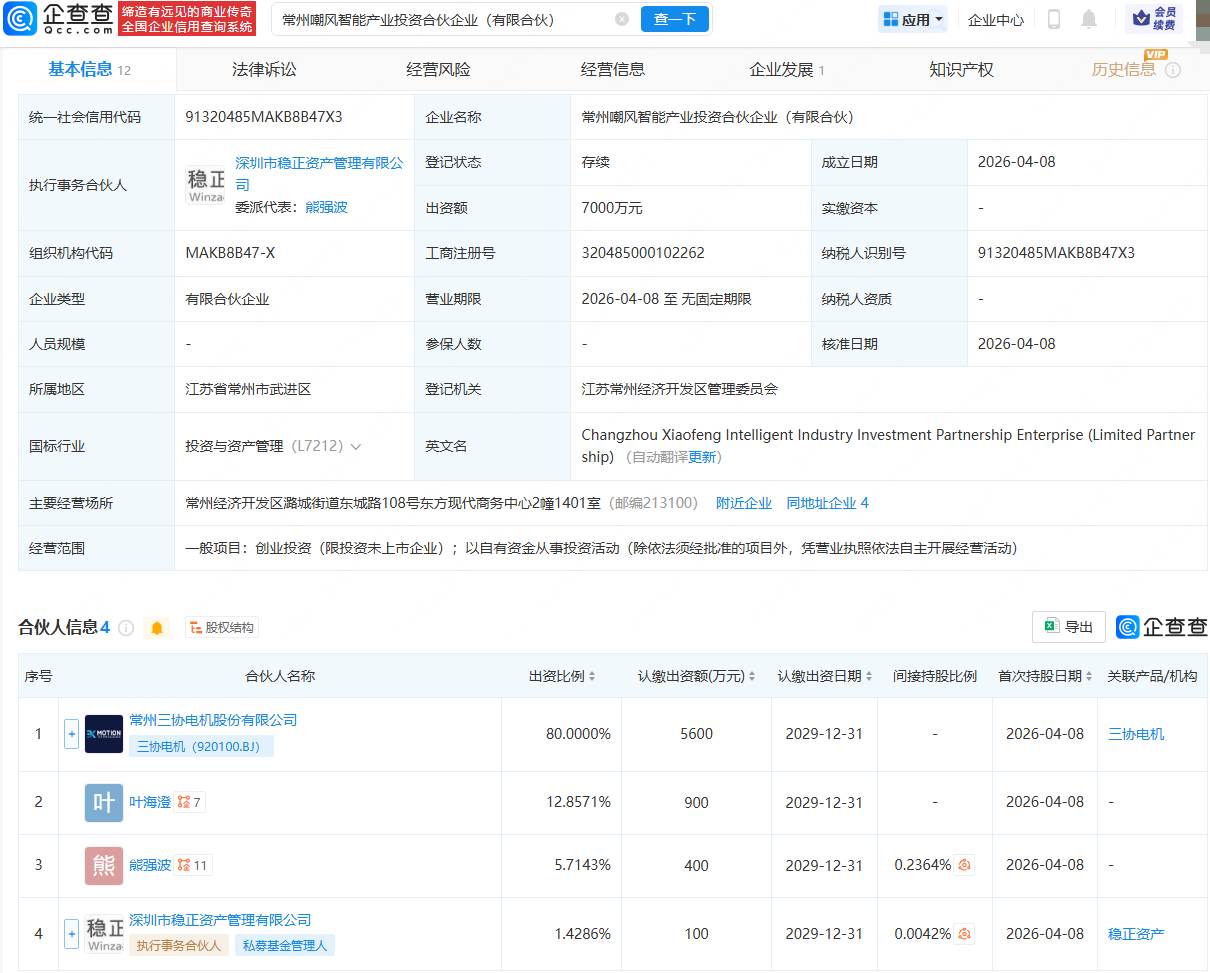The height and width of the screenshot is (973, 1210).
Task: Clear the search box with the X icon
Action: [x=622, y=19]
